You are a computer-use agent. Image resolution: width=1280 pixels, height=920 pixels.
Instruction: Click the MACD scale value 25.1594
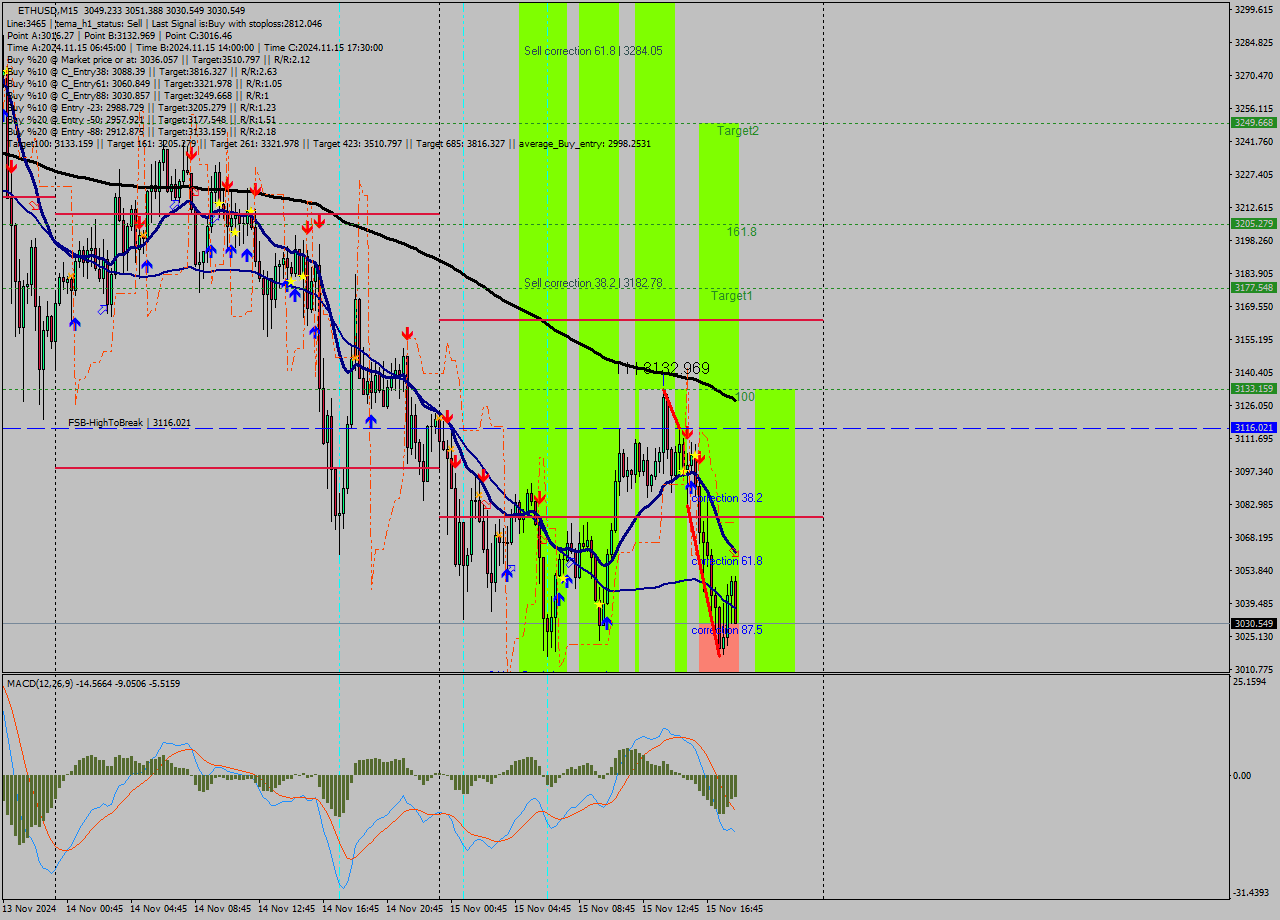[x=1251, y=681]
